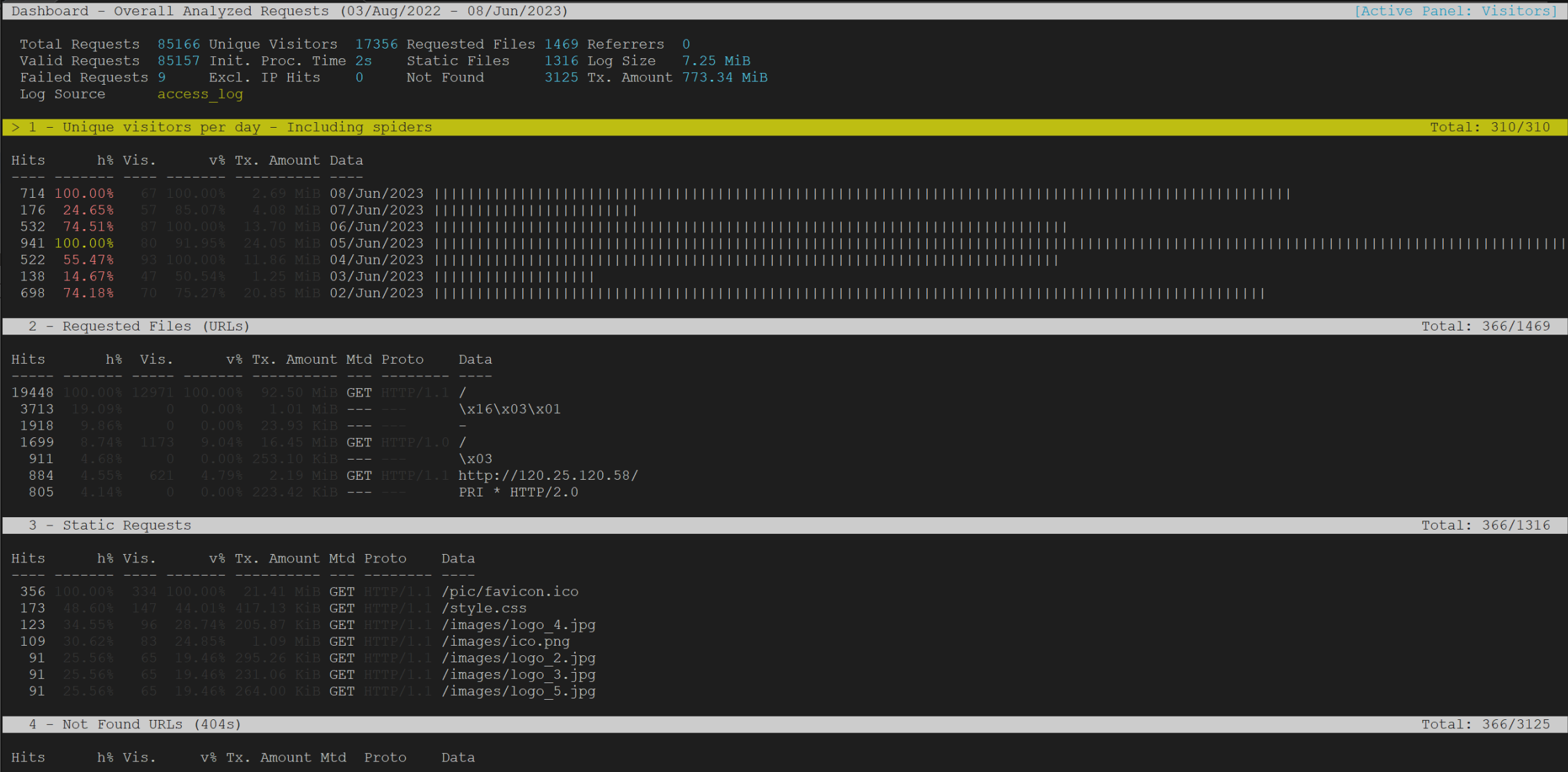
Task: Select the 07/Jun/2023 visitors row date
Action: point(376,210)
